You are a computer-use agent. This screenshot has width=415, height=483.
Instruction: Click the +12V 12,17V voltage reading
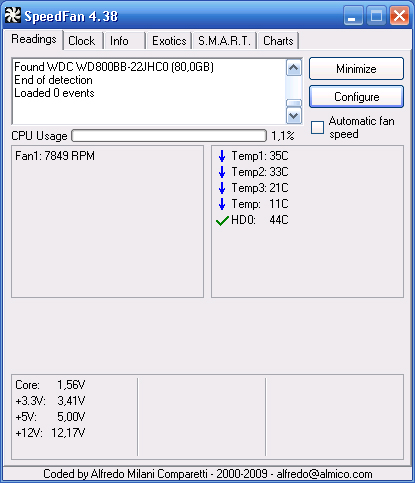click(x=50, y=433)
